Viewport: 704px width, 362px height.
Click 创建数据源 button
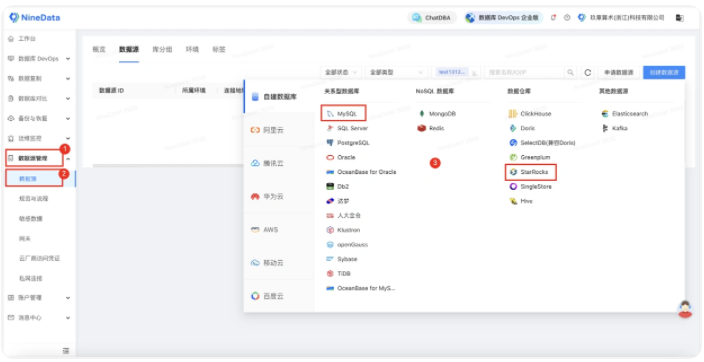click(x=664, y=72)
